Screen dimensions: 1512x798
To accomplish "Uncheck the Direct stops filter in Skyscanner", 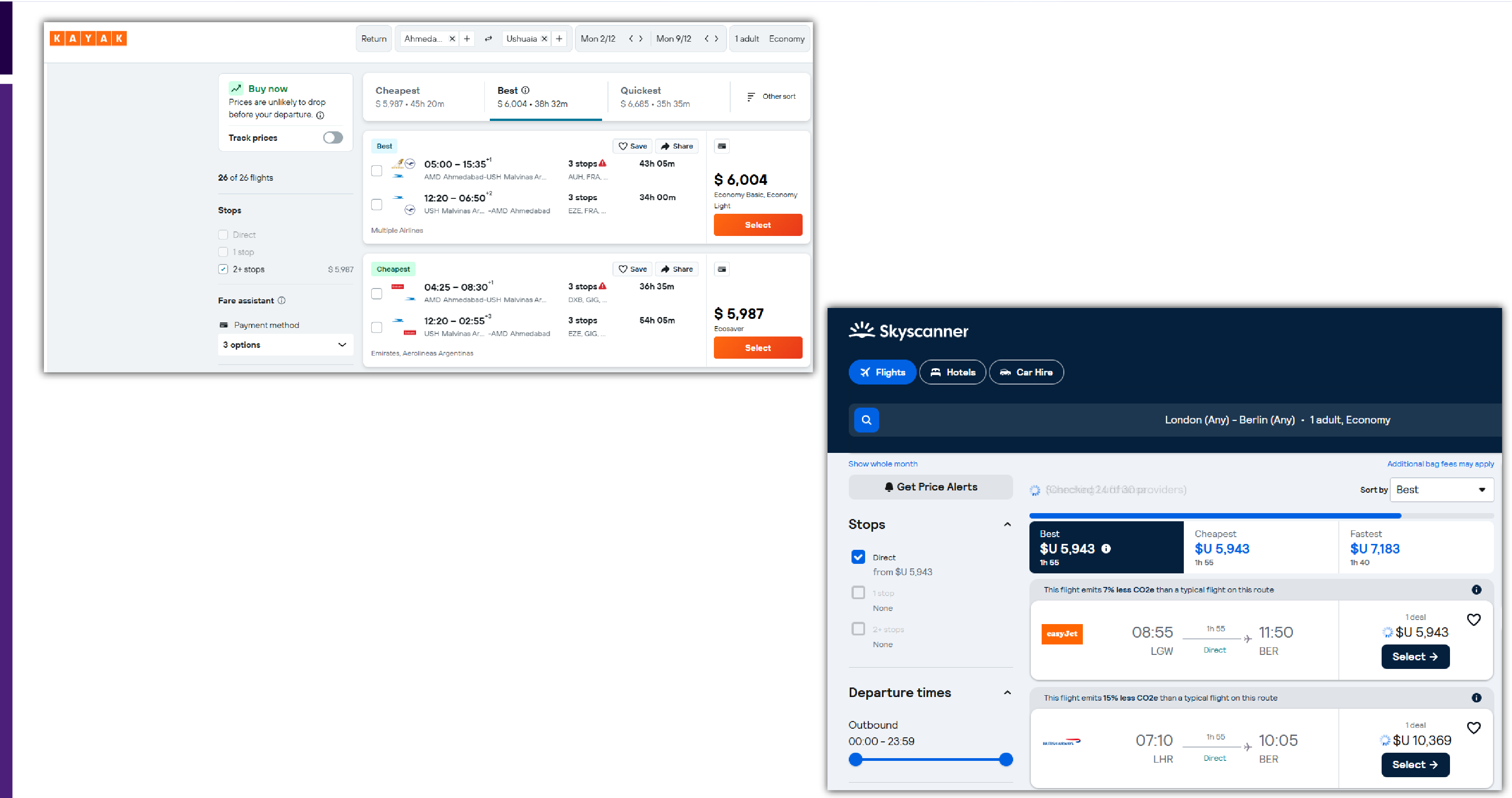I will [857, 557].
